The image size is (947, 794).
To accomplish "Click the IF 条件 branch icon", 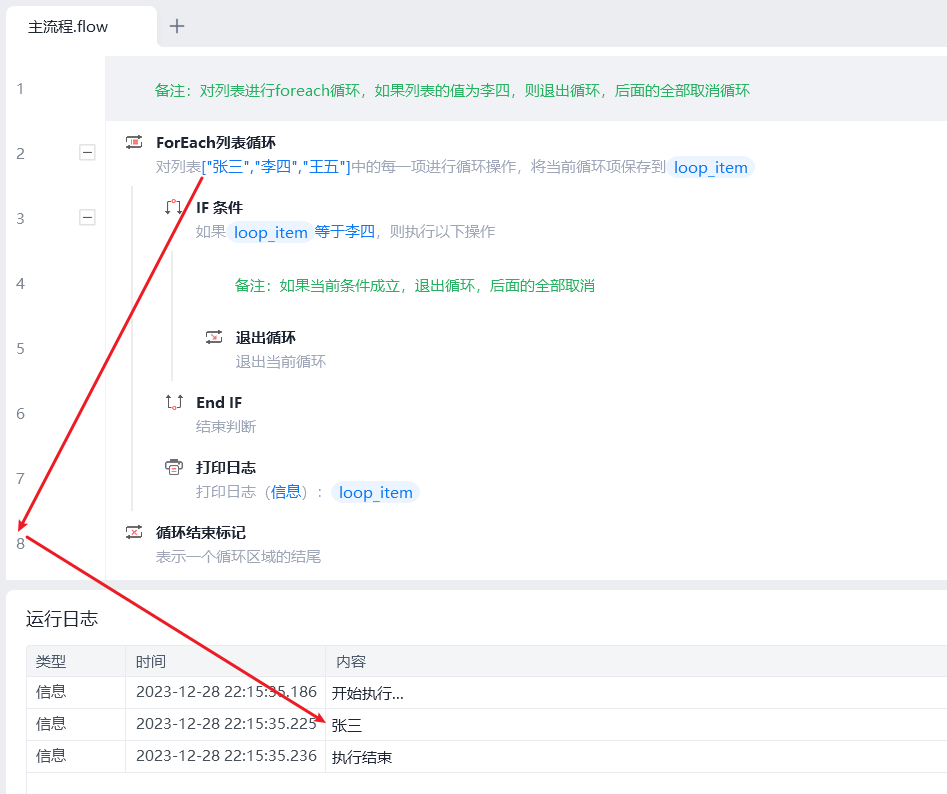I will [x=174, y=207].
